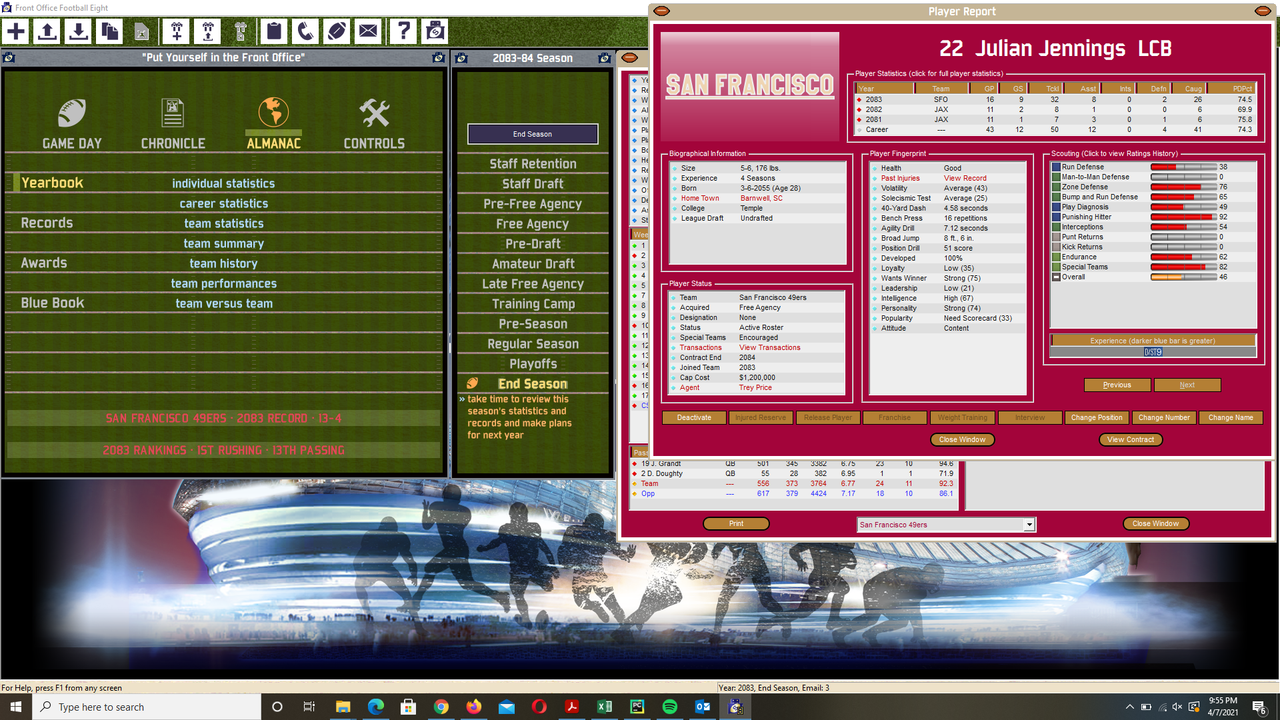Click the Change Name button
The height and width of the screenshot is (720, 1280).
1230,418
